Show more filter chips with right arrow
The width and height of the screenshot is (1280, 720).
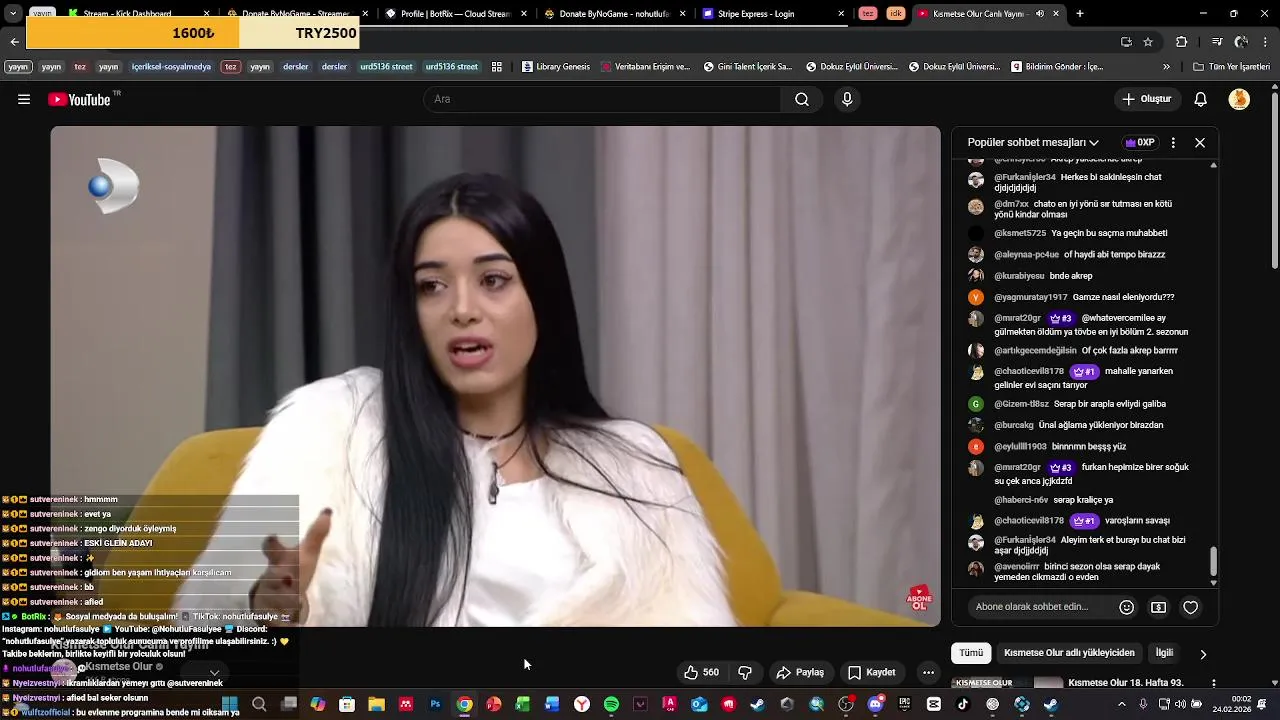[x=1203, y=654]
